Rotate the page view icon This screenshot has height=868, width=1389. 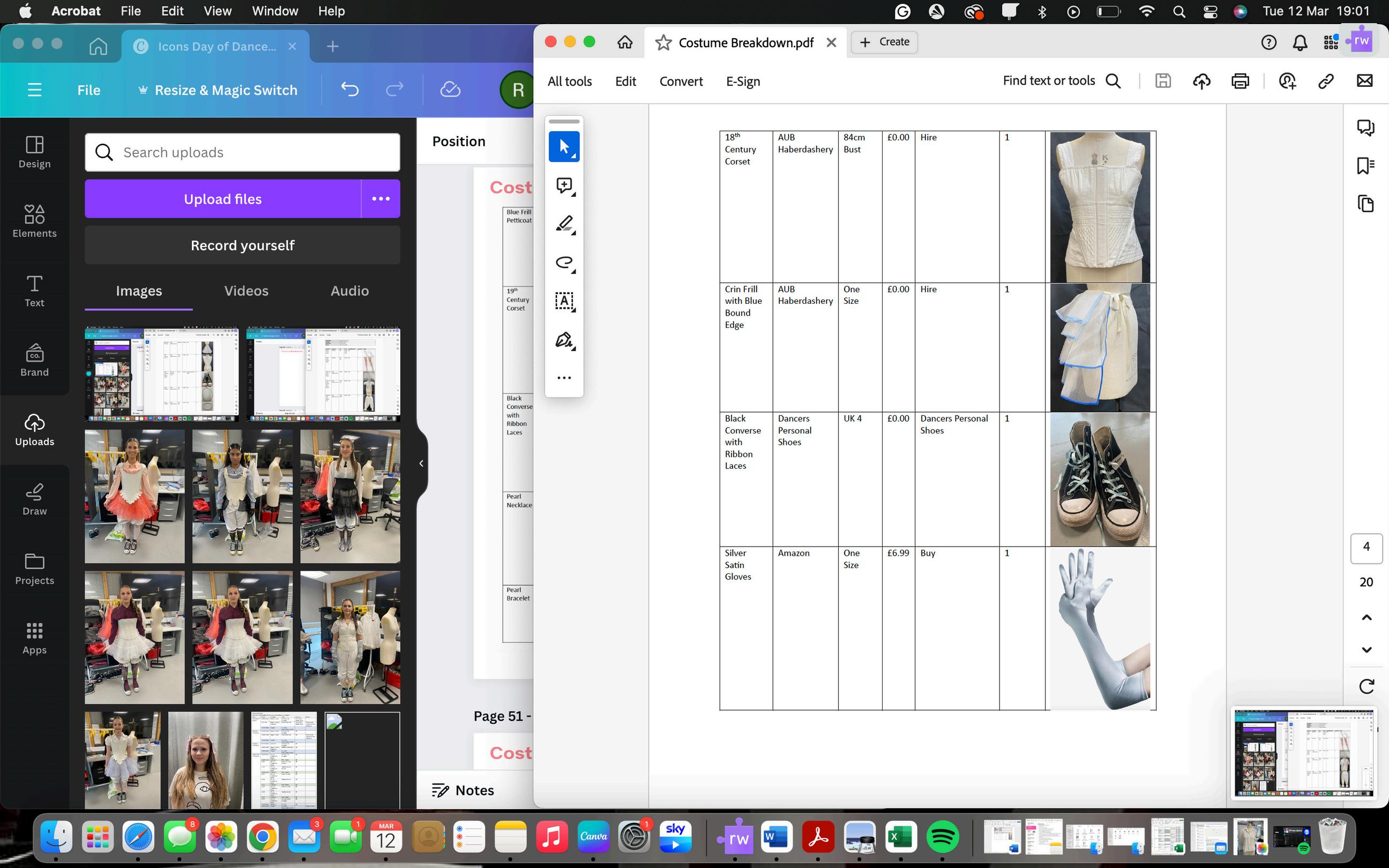1366,686
